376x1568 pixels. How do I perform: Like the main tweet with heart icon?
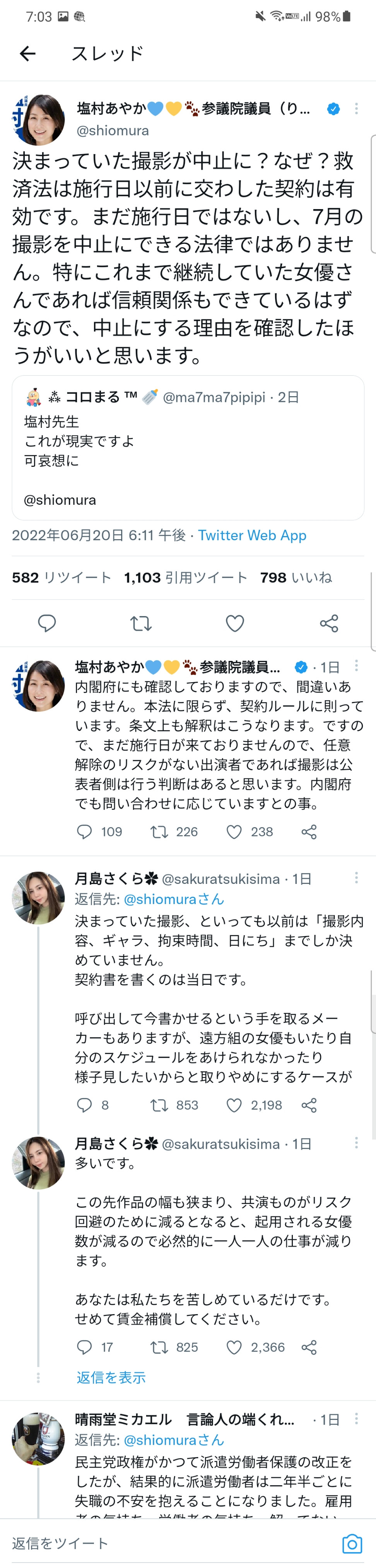(235, 623)
